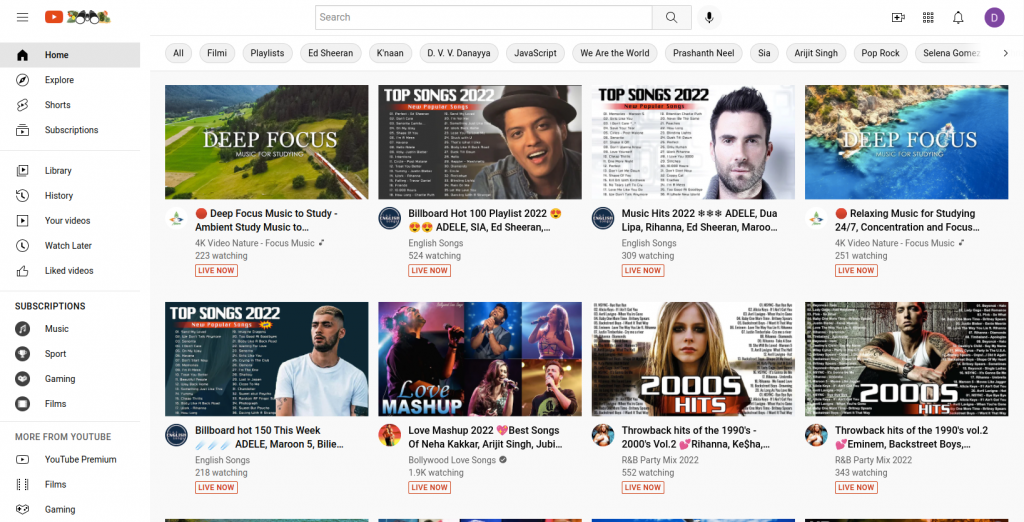1024x522 pixels.
Task: Show notifications via the bell icon
Action: point(958,17)
